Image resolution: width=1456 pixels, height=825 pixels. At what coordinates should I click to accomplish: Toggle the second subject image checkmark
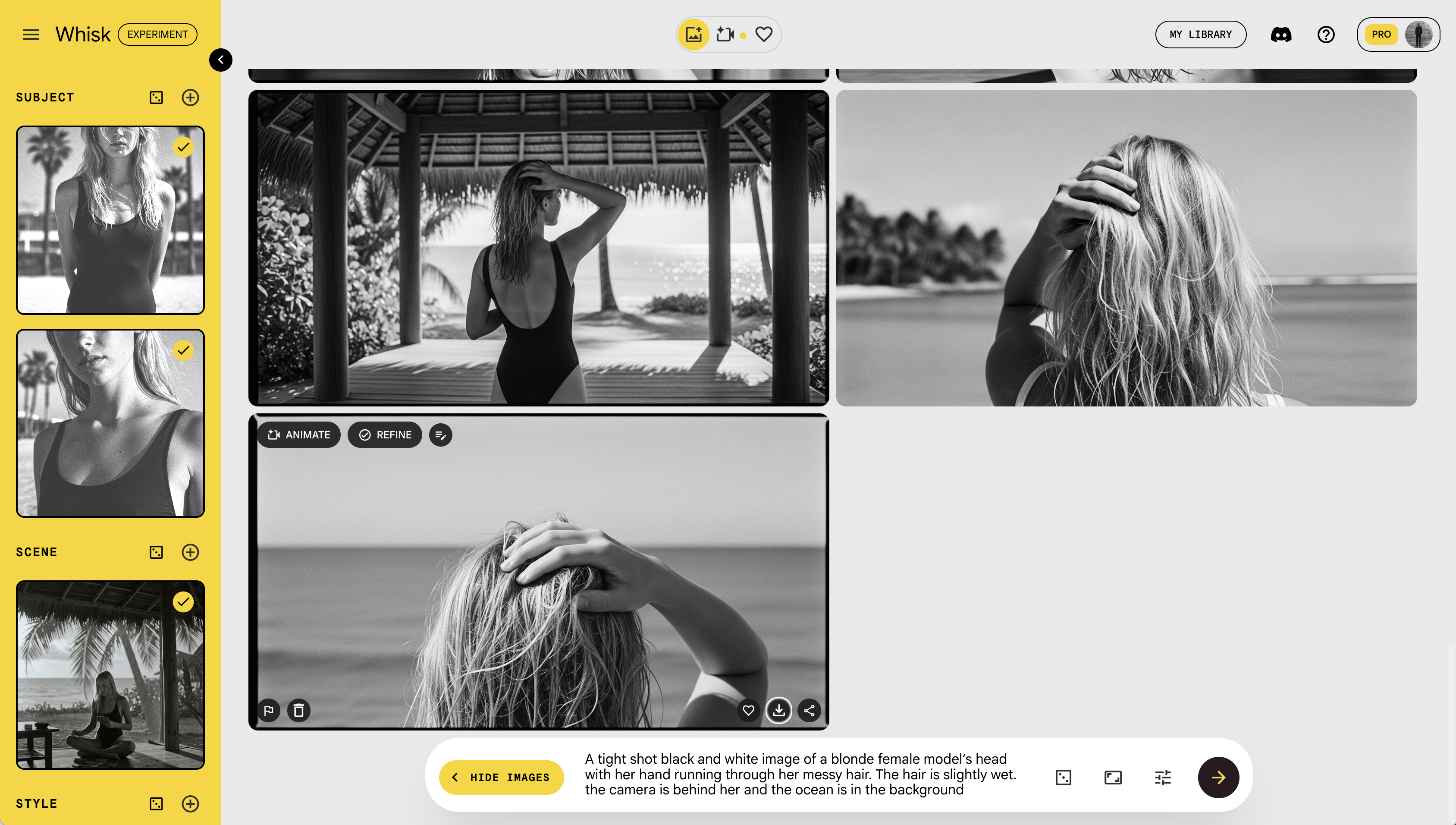coord(183,350)
